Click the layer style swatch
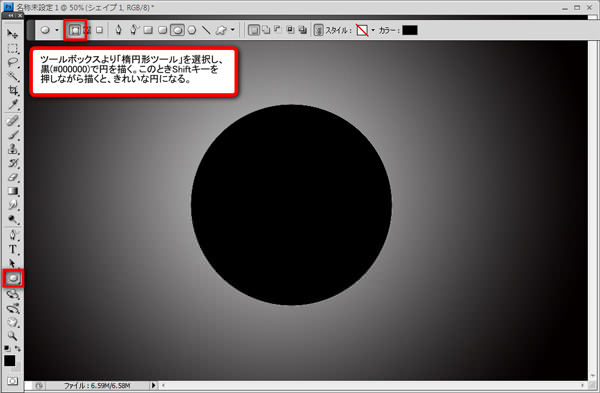 pyautogui.click(x=362, y=30)
